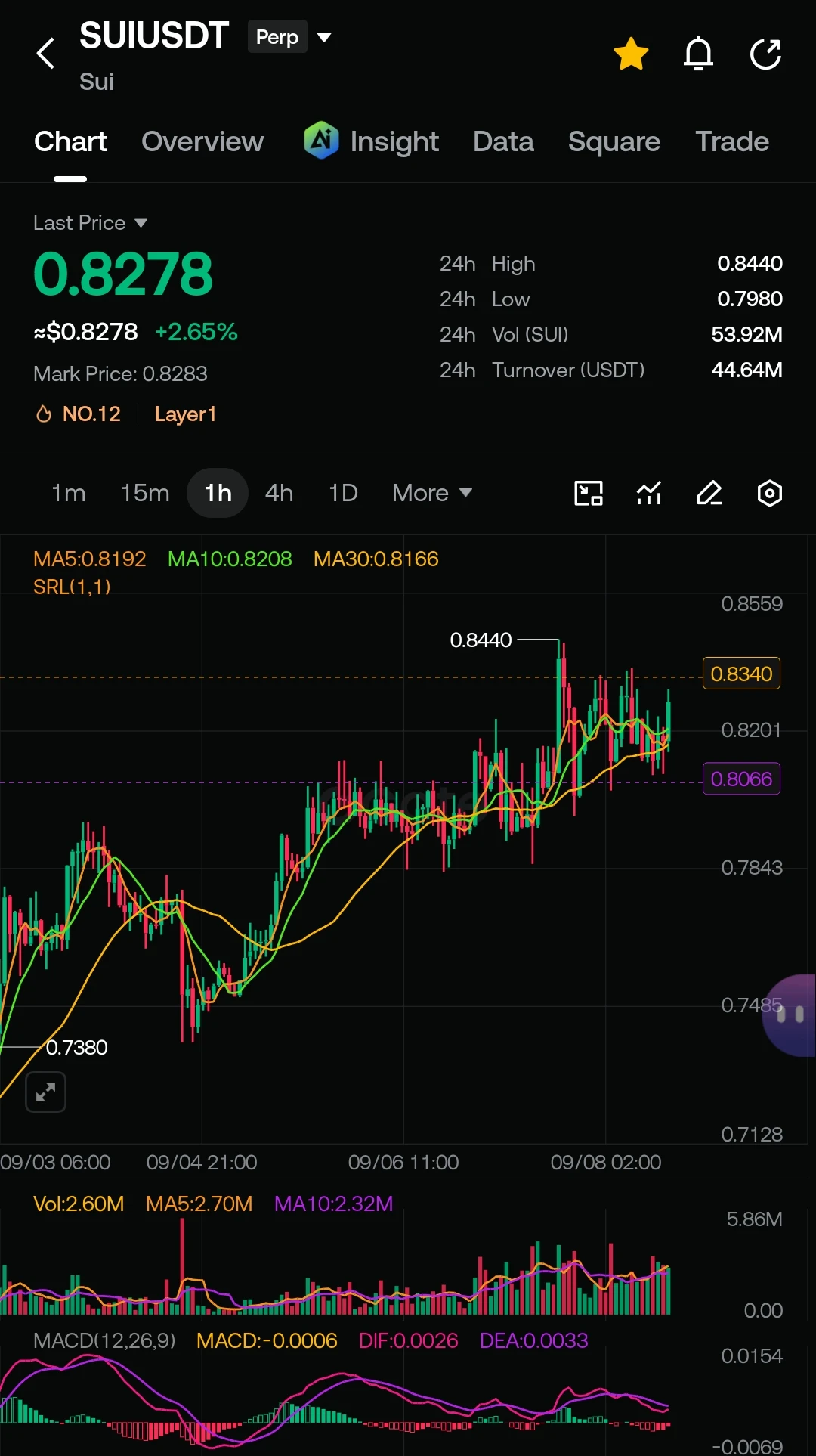Tap the 0.7380 chart low marker
This screenshot has height=1456, width=816.
[x=76, y=1047]
